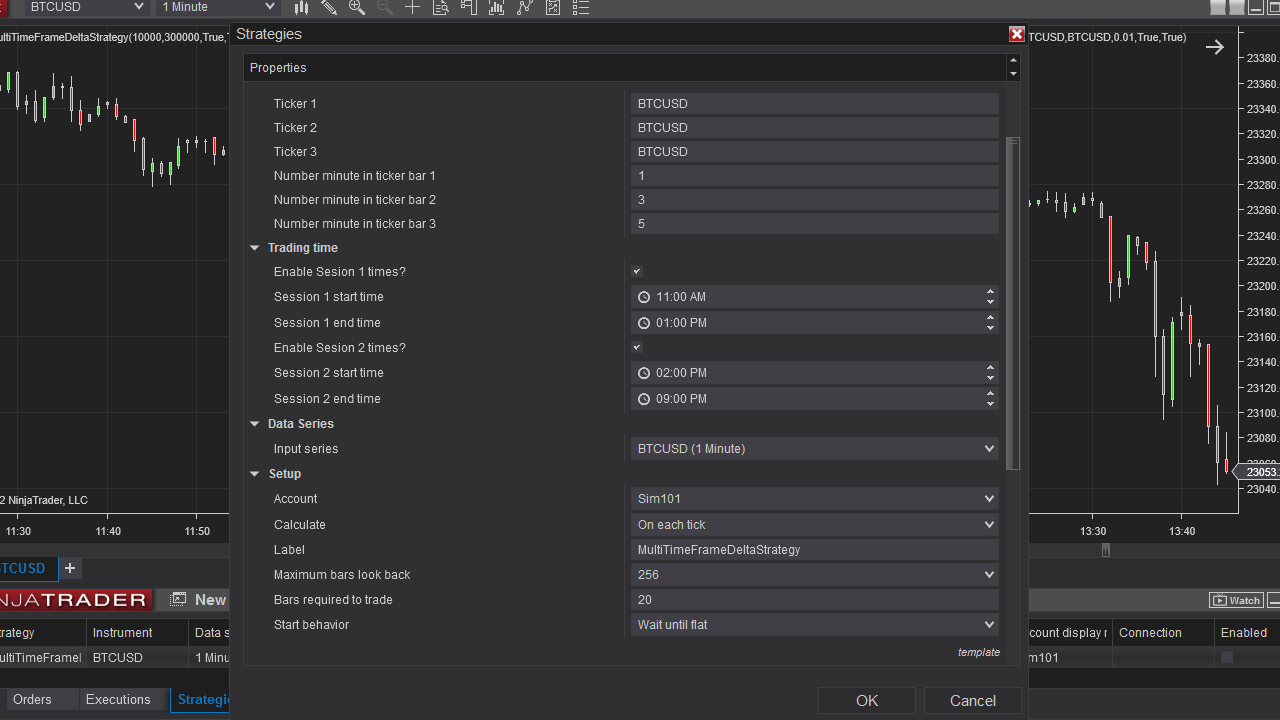Open the BTCUSD instrument selector dropdown

(x=86, y=7)
